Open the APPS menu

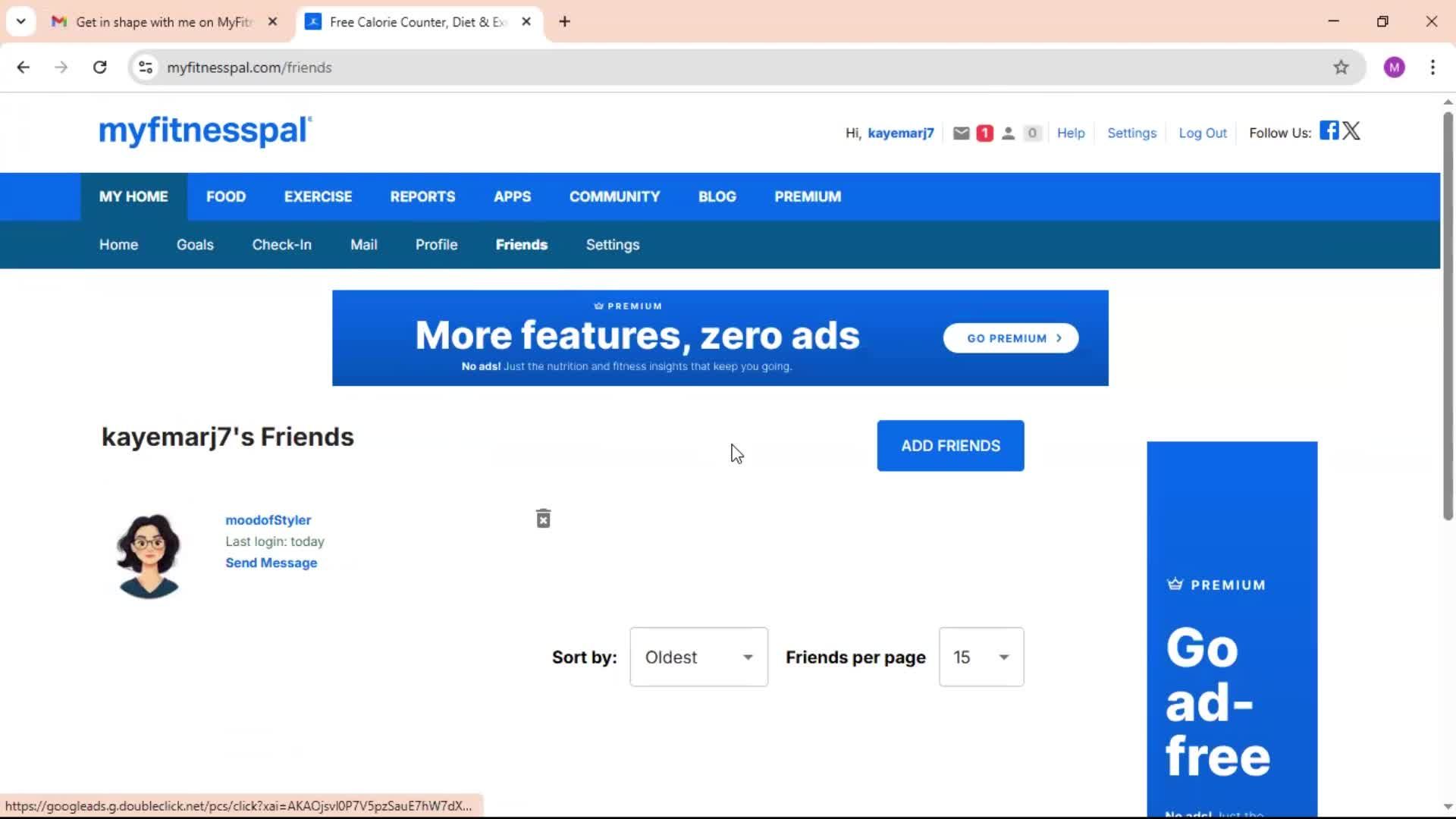[512, 196]
